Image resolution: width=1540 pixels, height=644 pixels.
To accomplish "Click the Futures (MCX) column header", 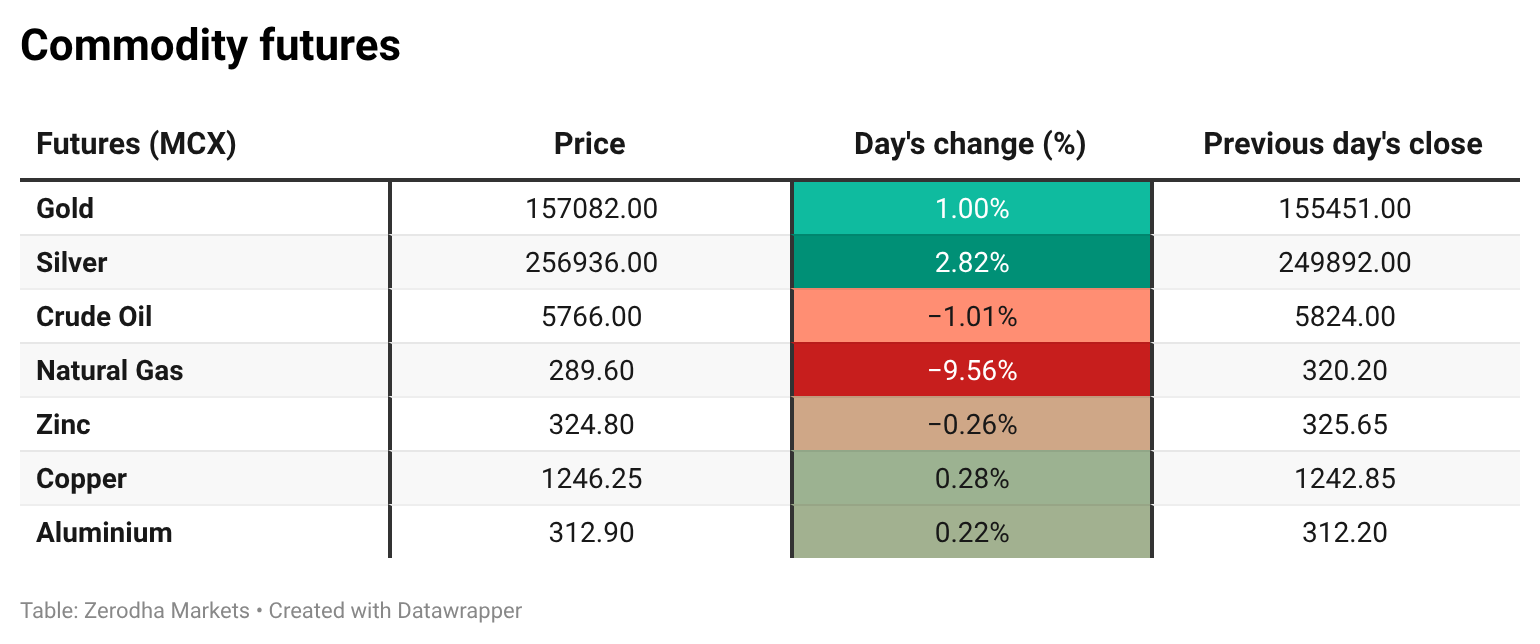I will 136,144.
